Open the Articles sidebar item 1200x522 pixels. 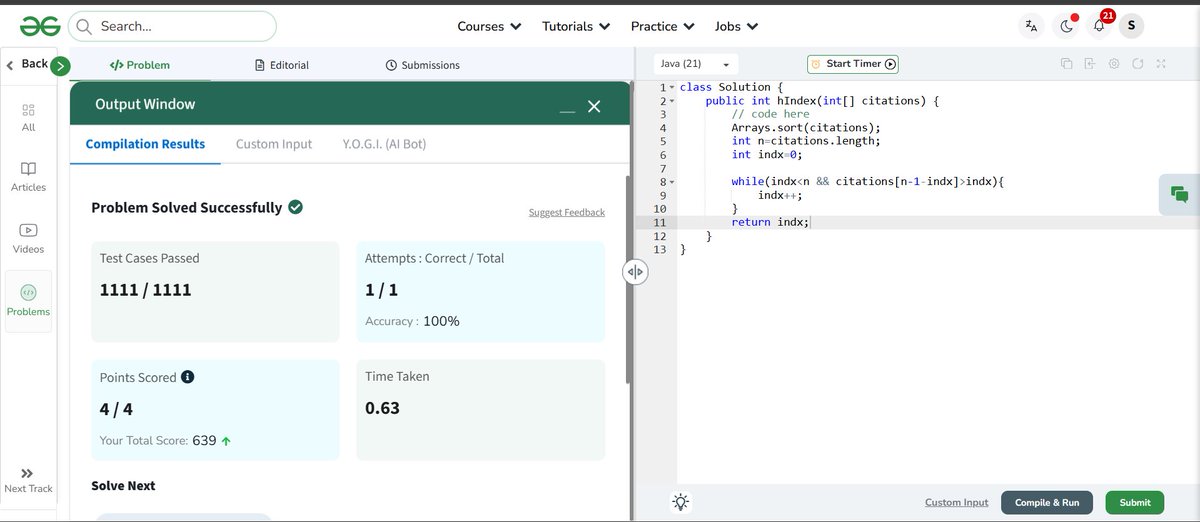pos(28,176)
